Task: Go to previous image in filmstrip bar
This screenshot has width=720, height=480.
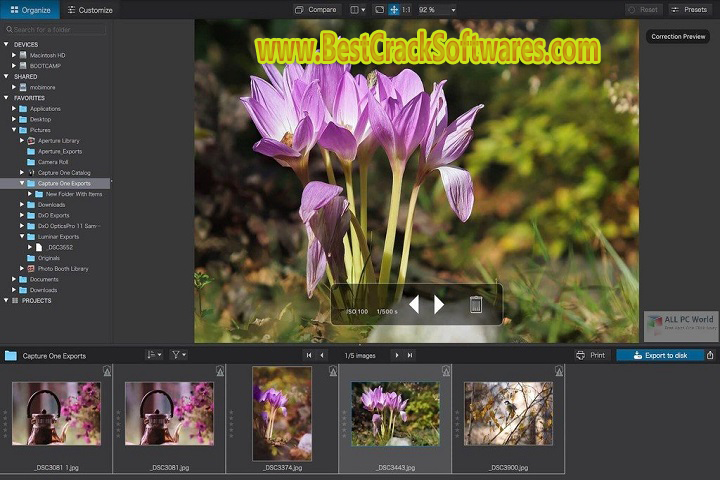Action: pyautogui.click(x=322, y=355)
